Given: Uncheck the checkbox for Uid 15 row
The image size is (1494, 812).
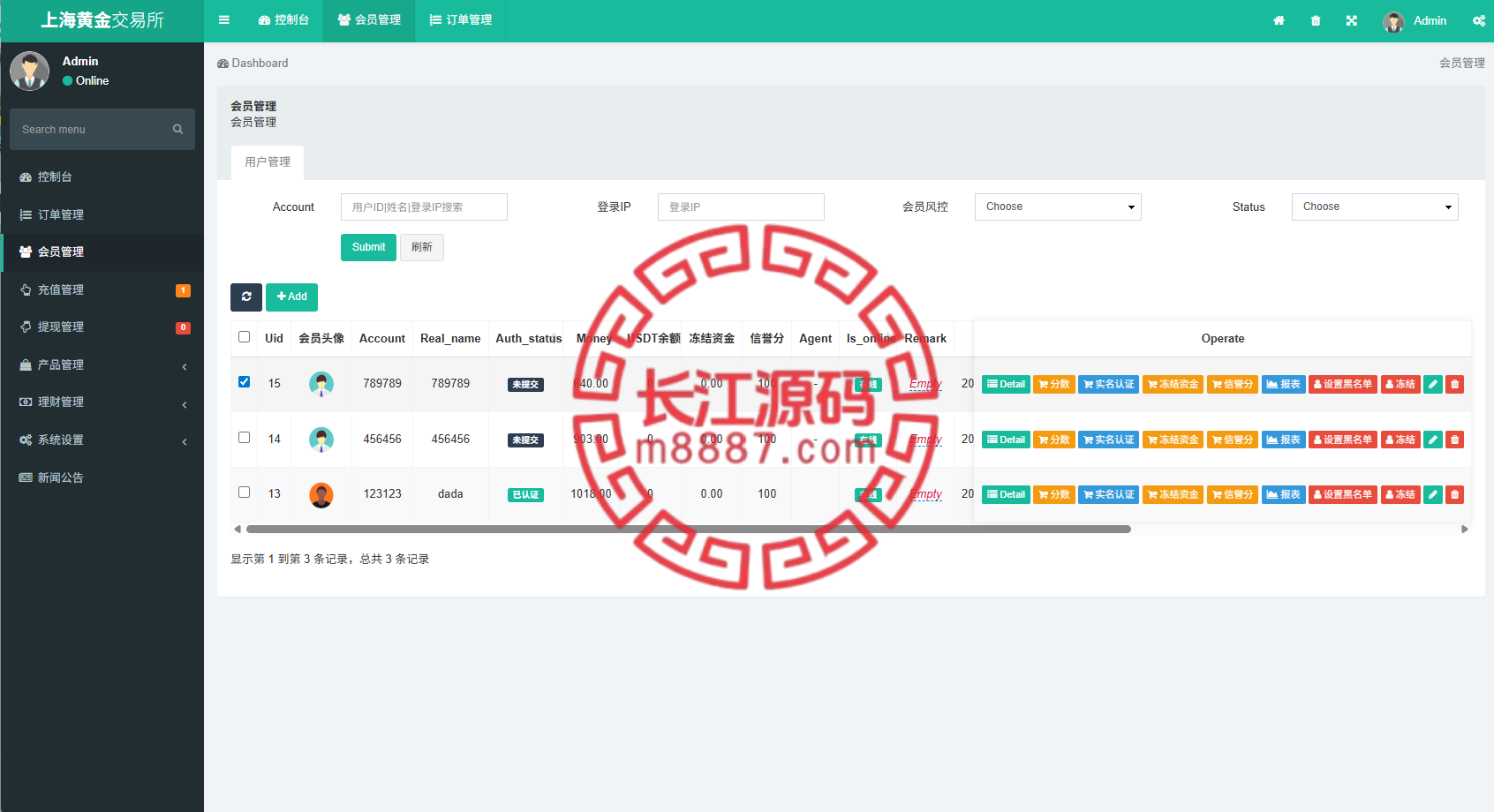Looking at the screenshot, I should 245,382.
